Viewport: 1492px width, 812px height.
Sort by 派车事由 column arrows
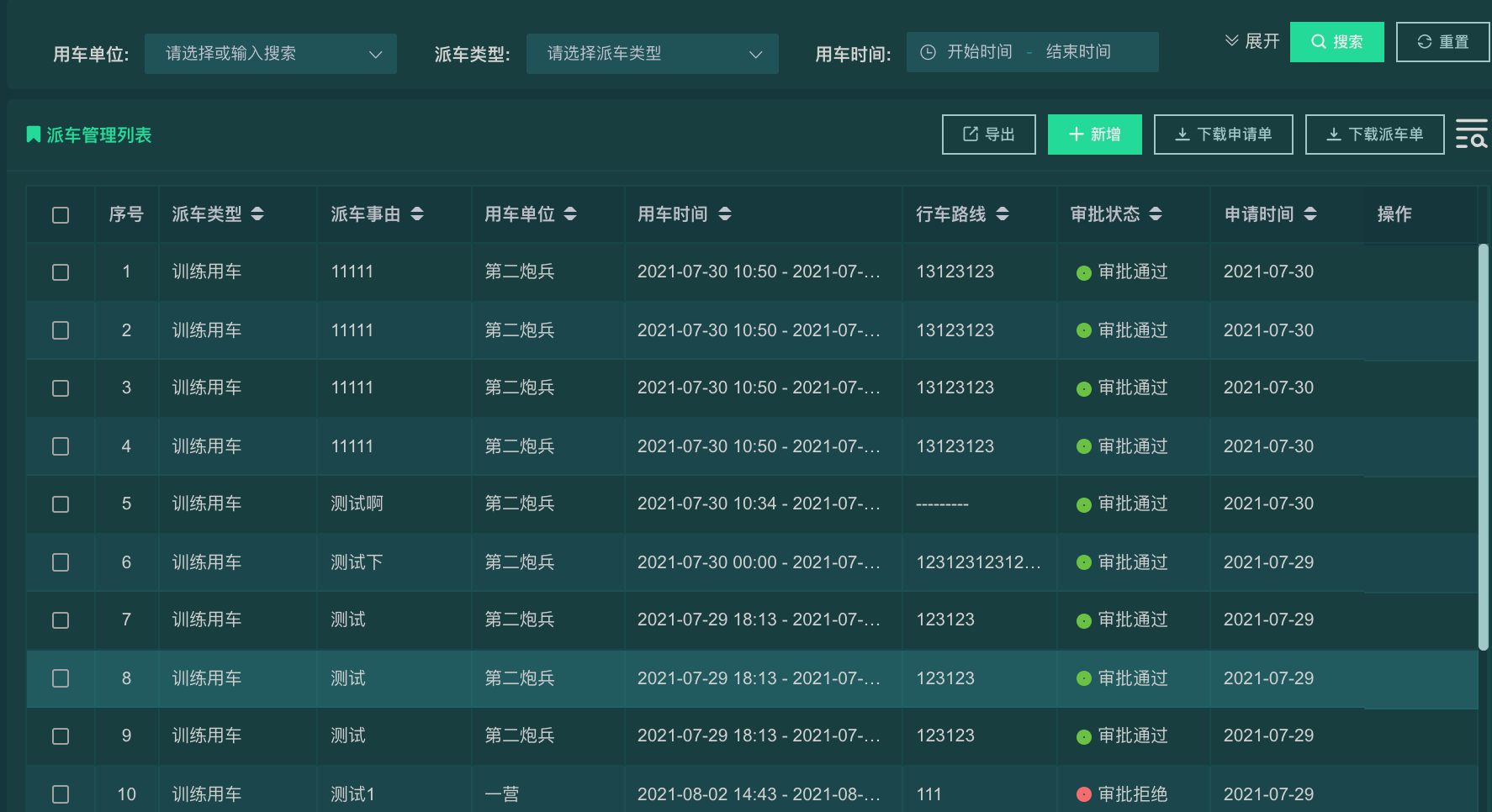click(417, 214)
